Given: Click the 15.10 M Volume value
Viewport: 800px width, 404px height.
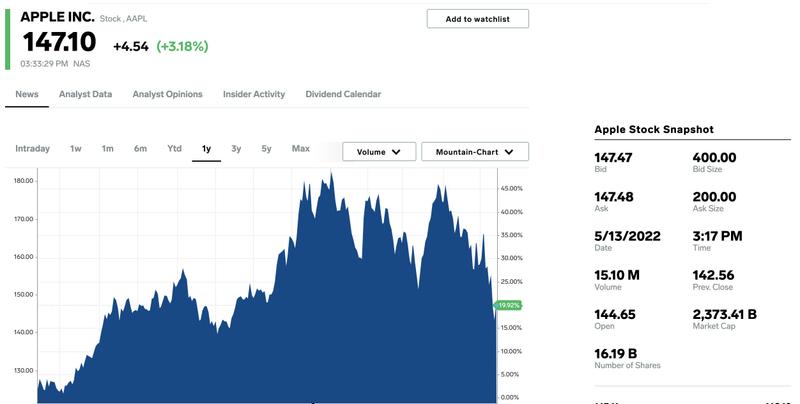Looking at the screenshot, I should pyautogui.click(x=617, y=275).
